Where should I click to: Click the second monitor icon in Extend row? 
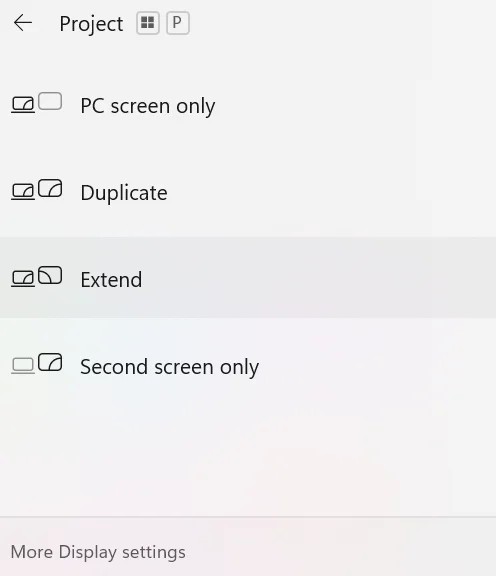tap(50, 275)
